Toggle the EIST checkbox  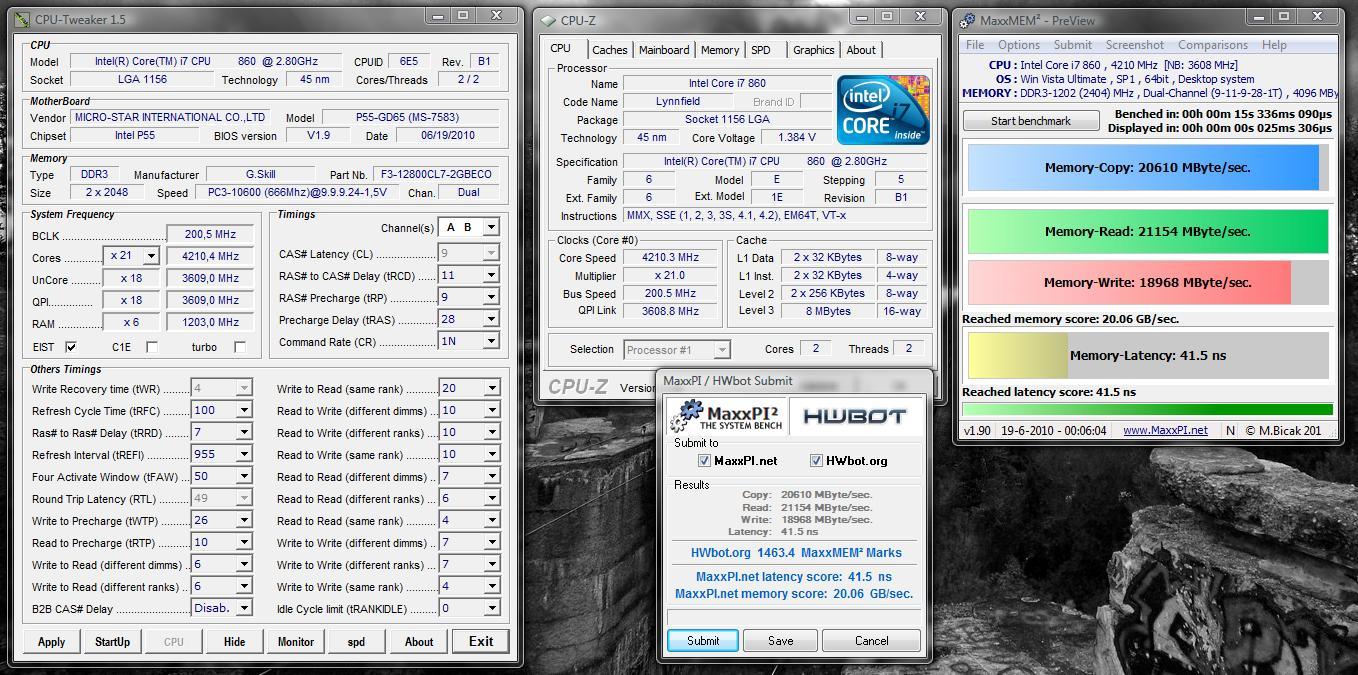pos(71,347)
